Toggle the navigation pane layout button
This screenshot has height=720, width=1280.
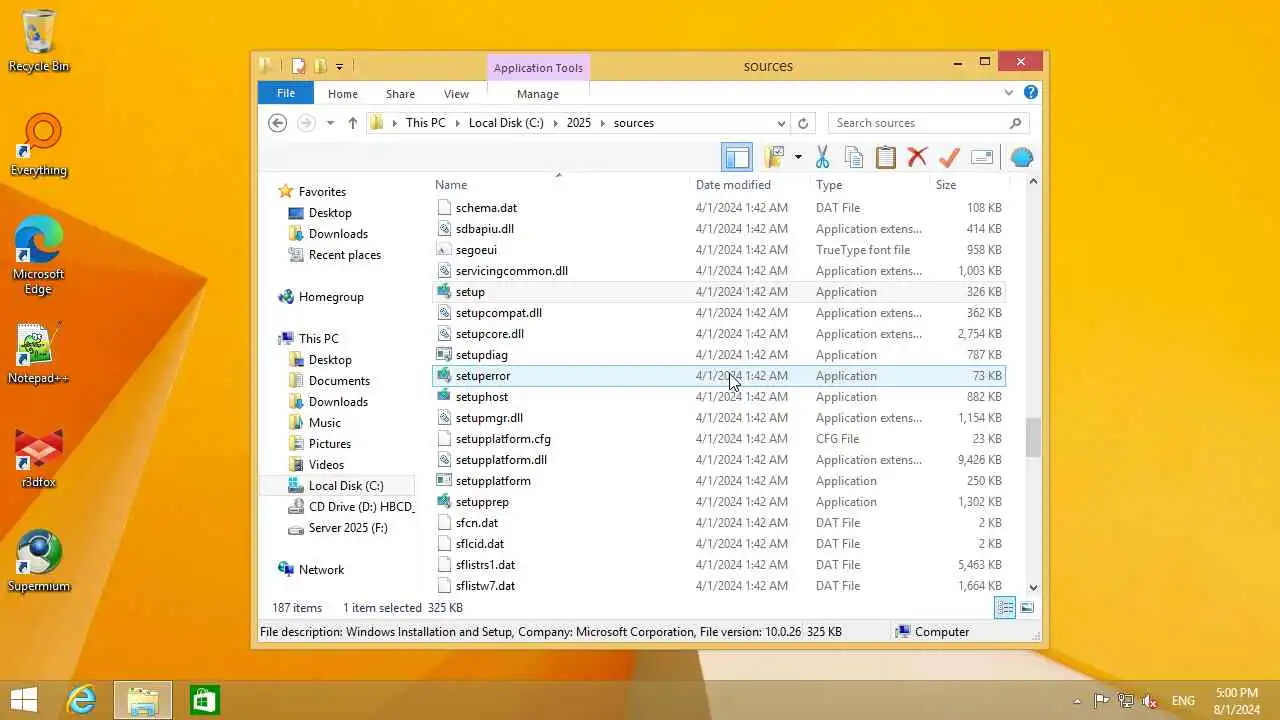tap(737, 157)
